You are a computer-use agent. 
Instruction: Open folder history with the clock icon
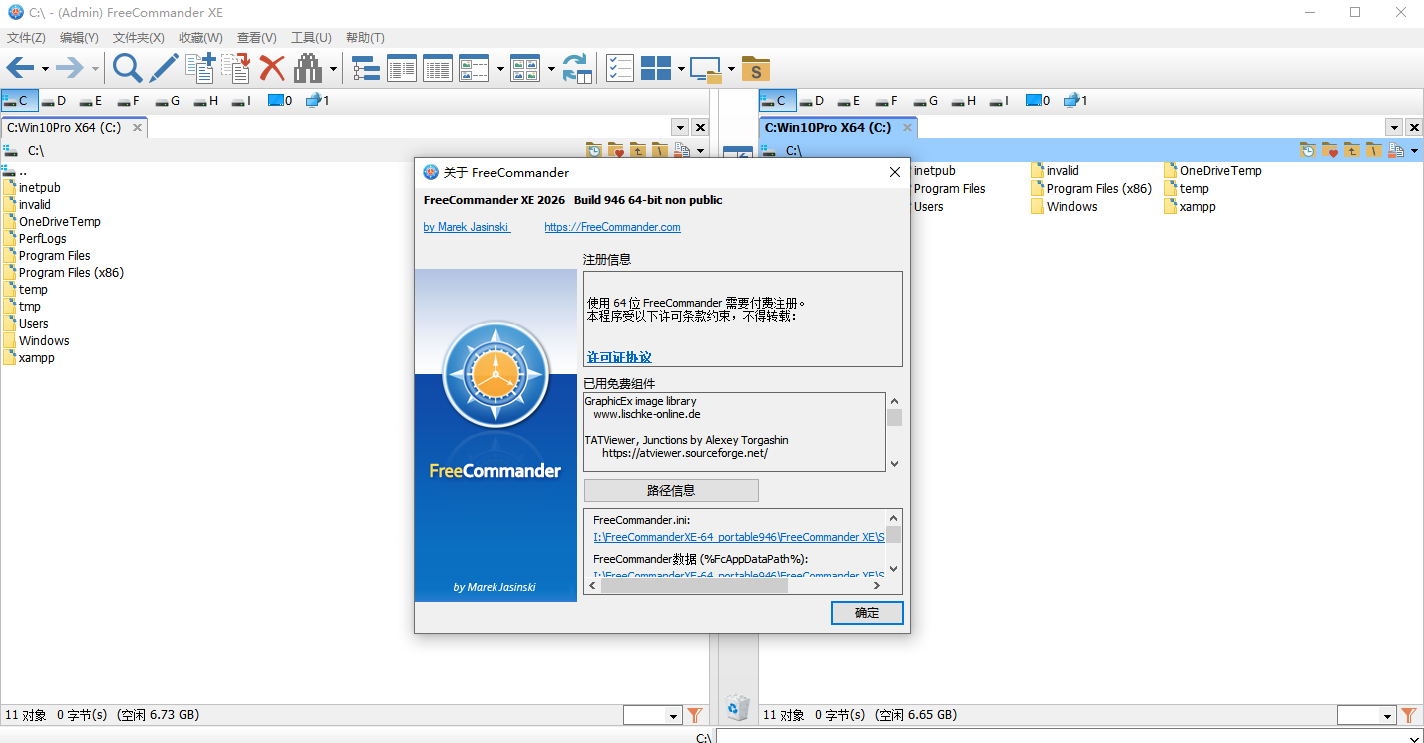click(x=593, y=149)
